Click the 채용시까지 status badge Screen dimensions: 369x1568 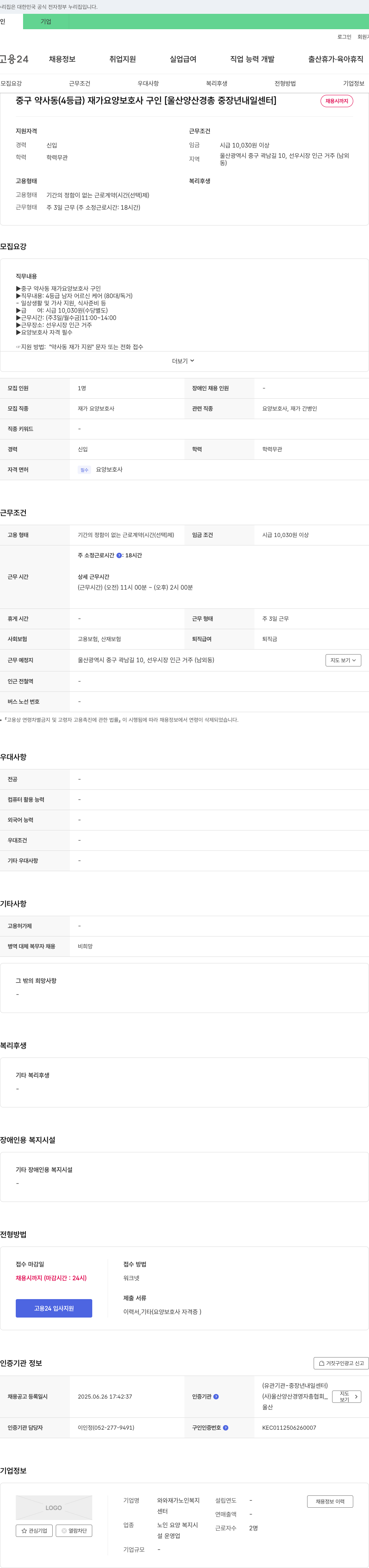[x=337, y=101]
